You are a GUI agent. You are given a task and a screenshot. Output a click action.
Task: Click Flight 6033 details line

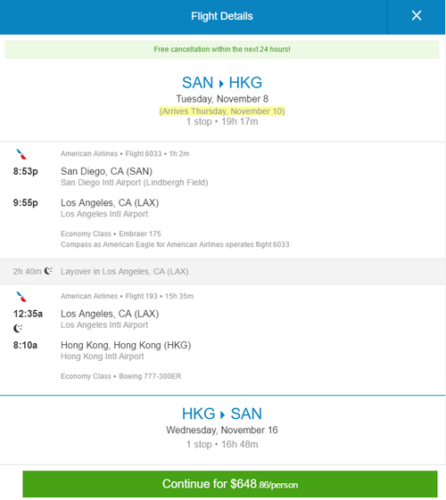pyautogui.click(x=125, y=154)
